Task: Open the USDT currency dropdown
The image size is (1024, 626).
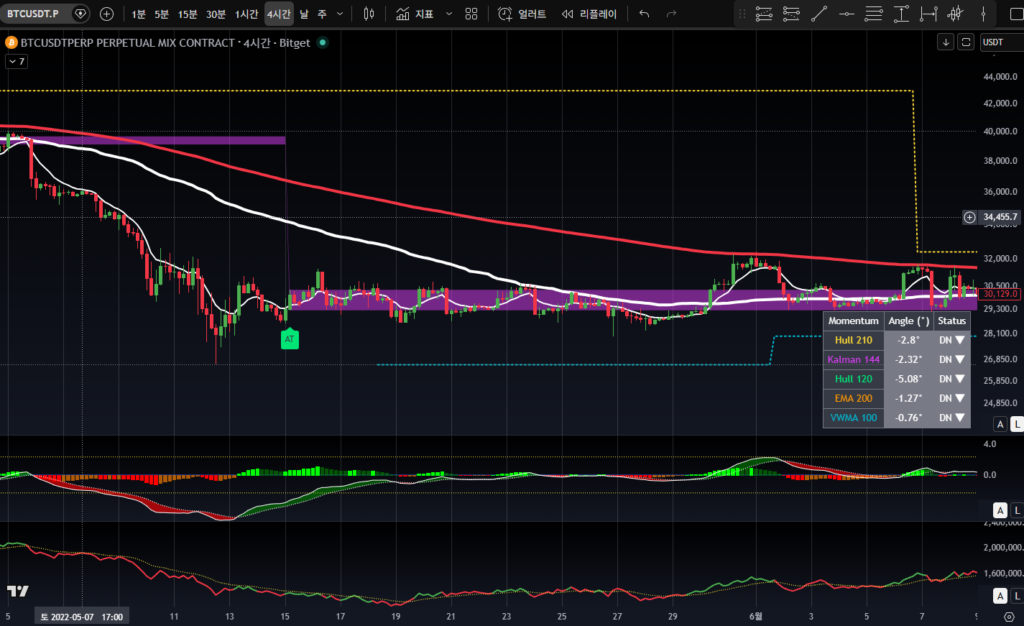Action: [x=999, y=42]
